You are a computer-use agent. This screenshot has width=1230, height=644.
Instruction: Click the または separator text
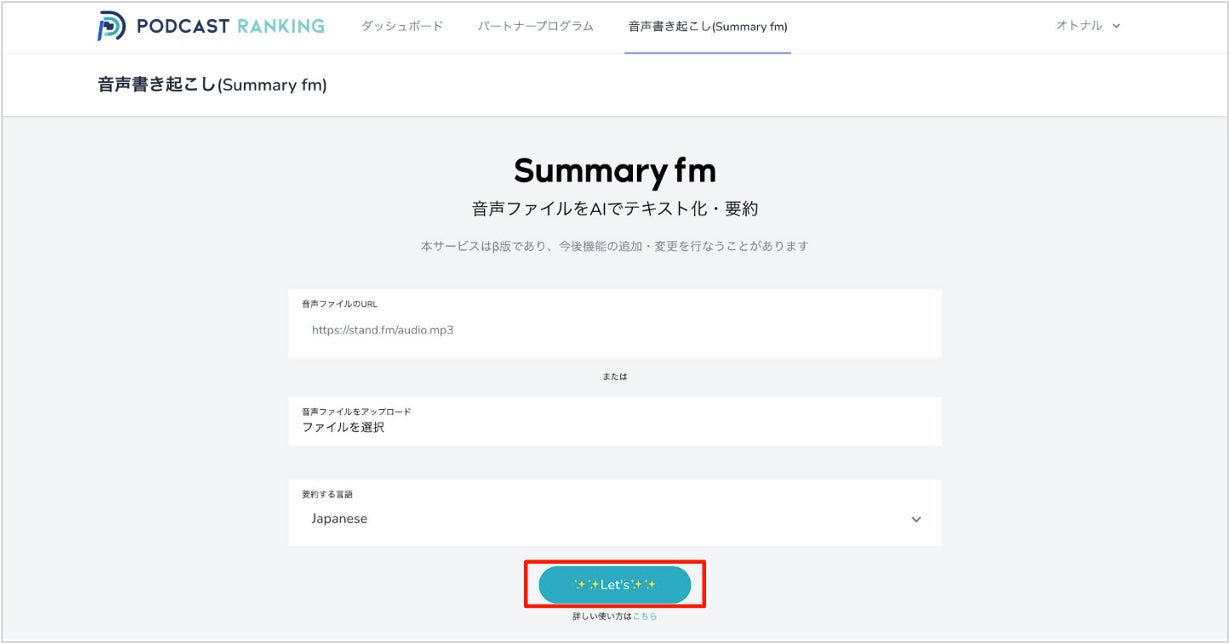point(615,377)
